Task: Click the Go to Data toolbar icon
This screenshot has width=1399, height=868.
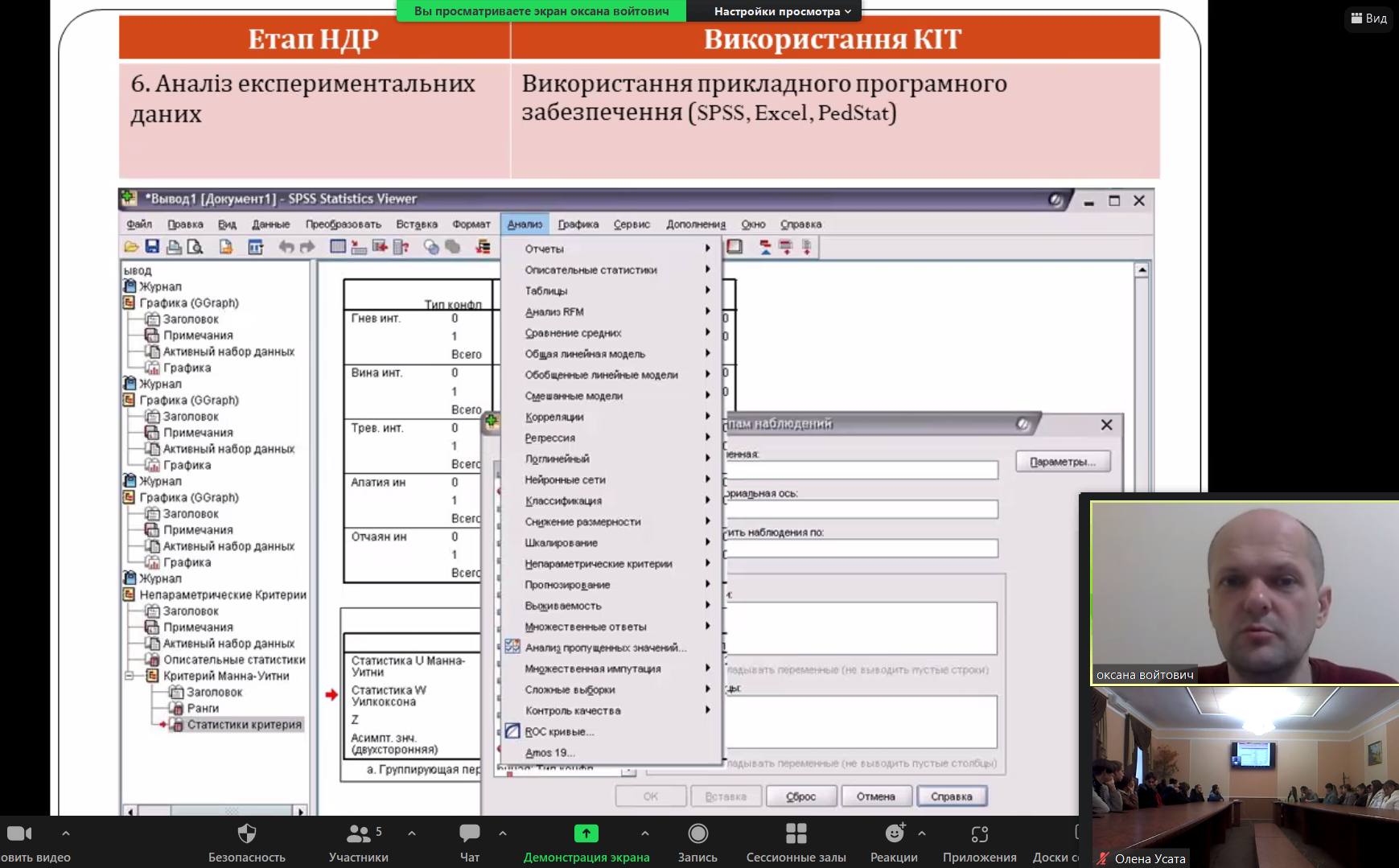Action: pos(338,247)
